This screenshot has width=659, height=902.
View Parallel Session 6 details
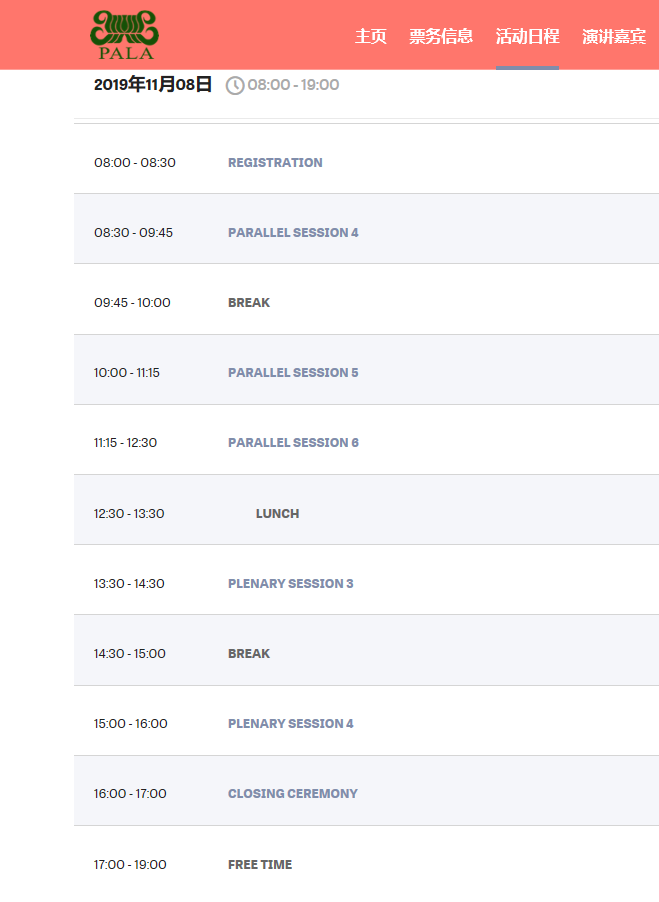[293, 443]
